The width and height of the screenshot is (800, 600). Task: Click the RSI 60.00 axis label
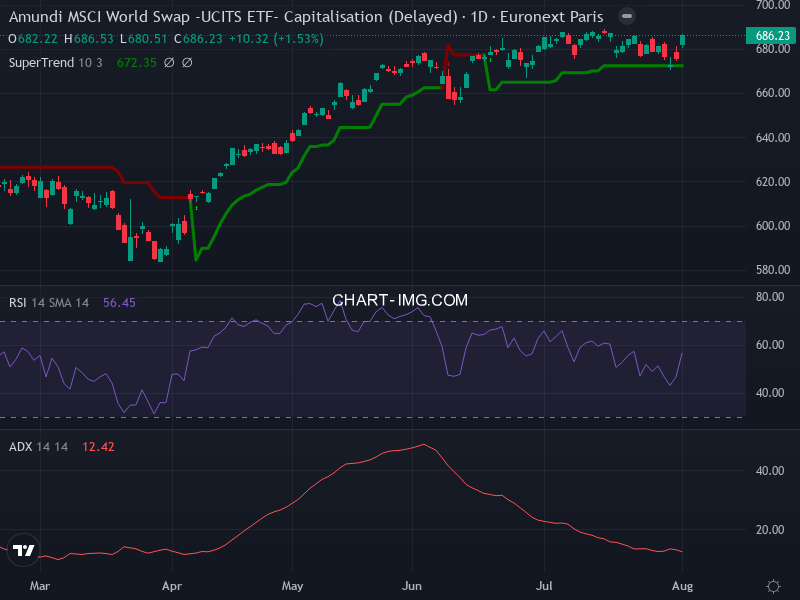(770, 345)
